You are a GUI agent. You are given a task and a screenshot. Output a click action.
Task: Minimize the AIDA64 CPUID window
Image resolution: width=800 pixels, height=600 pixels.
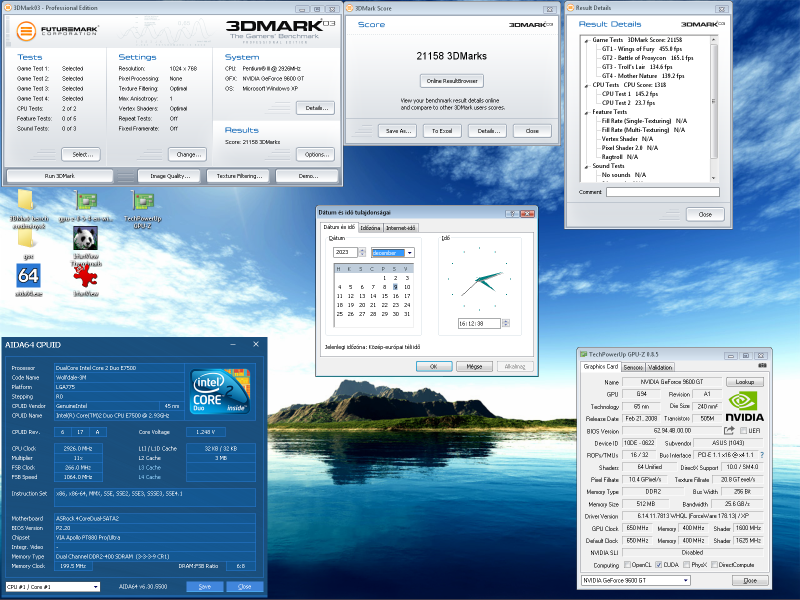tap(233, 345)
